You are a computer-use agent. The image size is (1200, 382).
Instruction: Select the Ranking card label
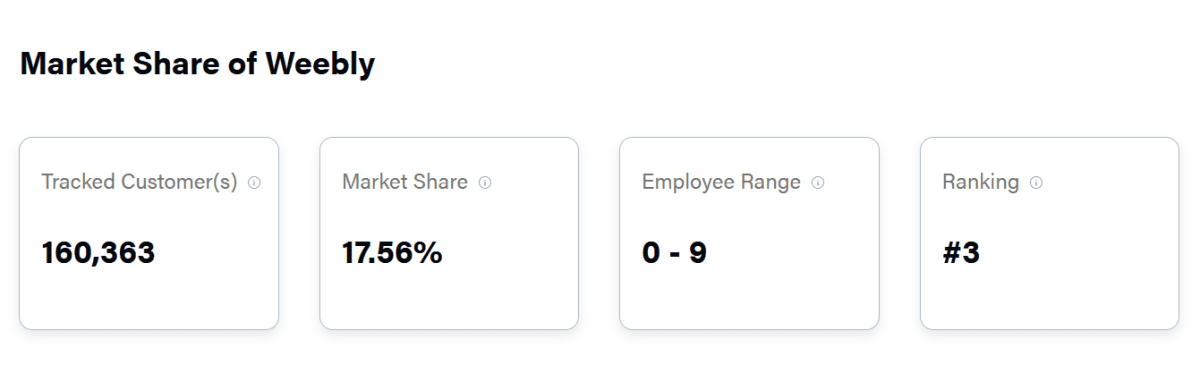pos(980,182)
